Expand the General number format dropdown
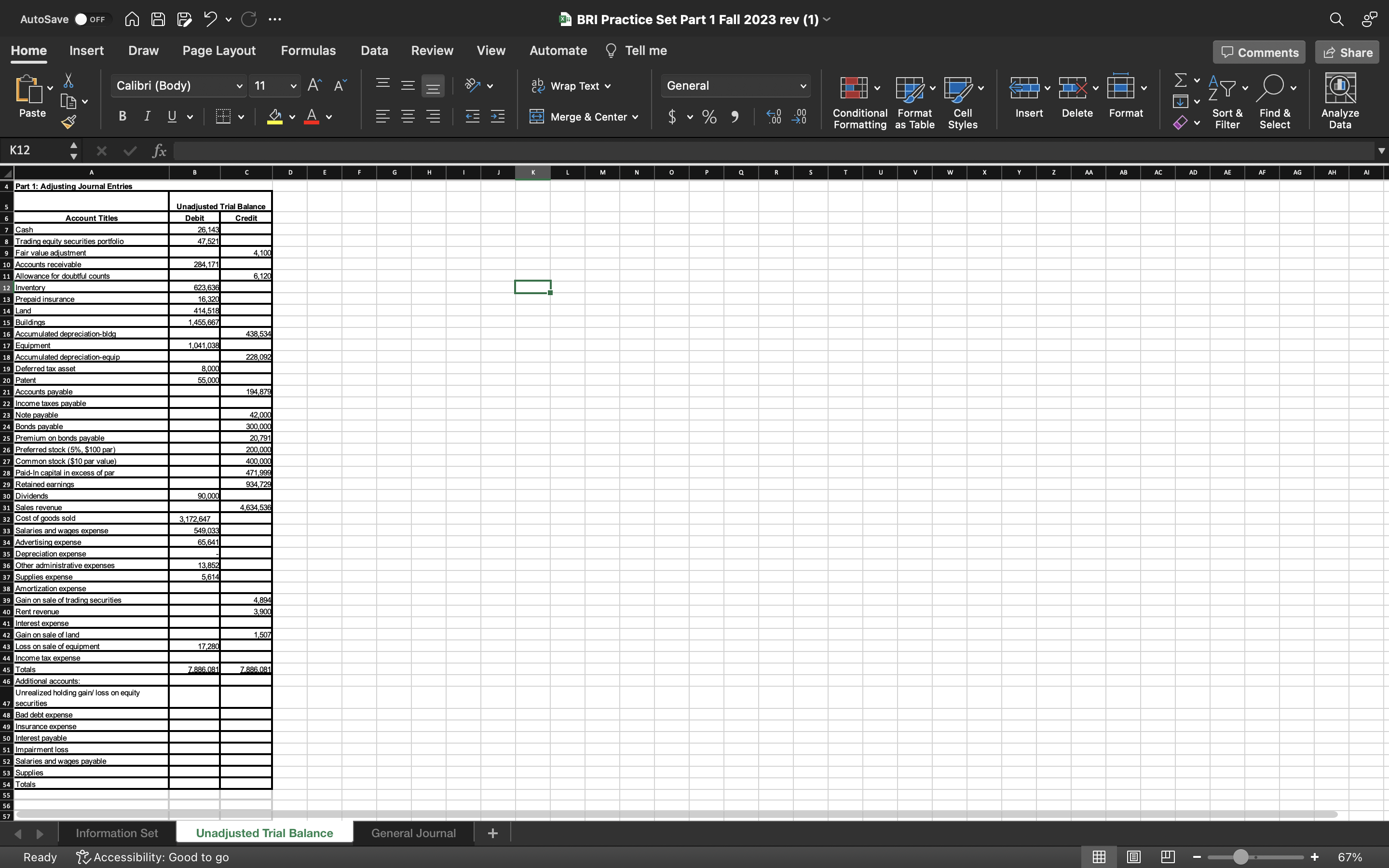Viewport: 1389px width, 868px height. 803,86
